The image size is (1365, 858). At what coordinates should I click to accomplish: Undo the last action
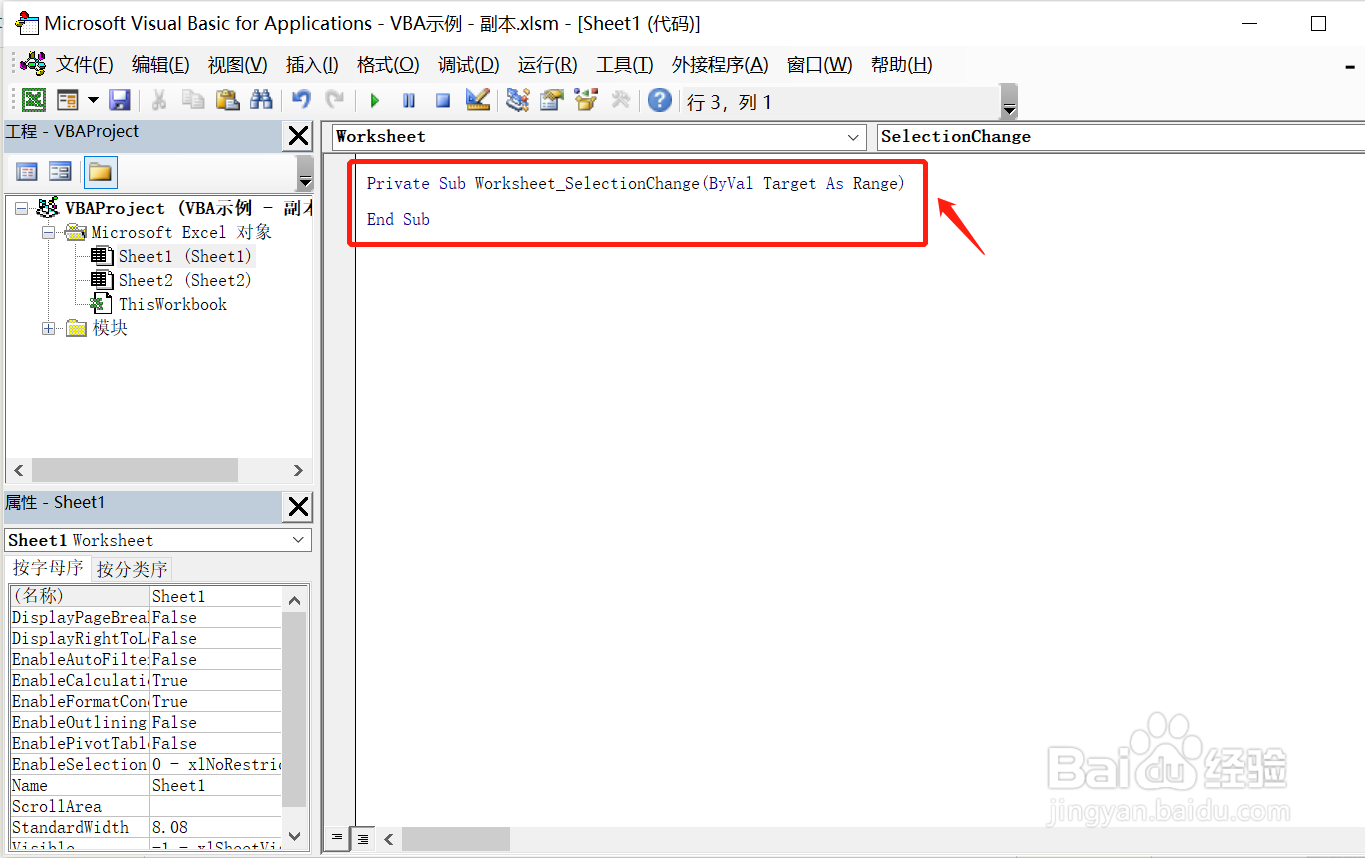pyautogui.click(x=302, y=100)
